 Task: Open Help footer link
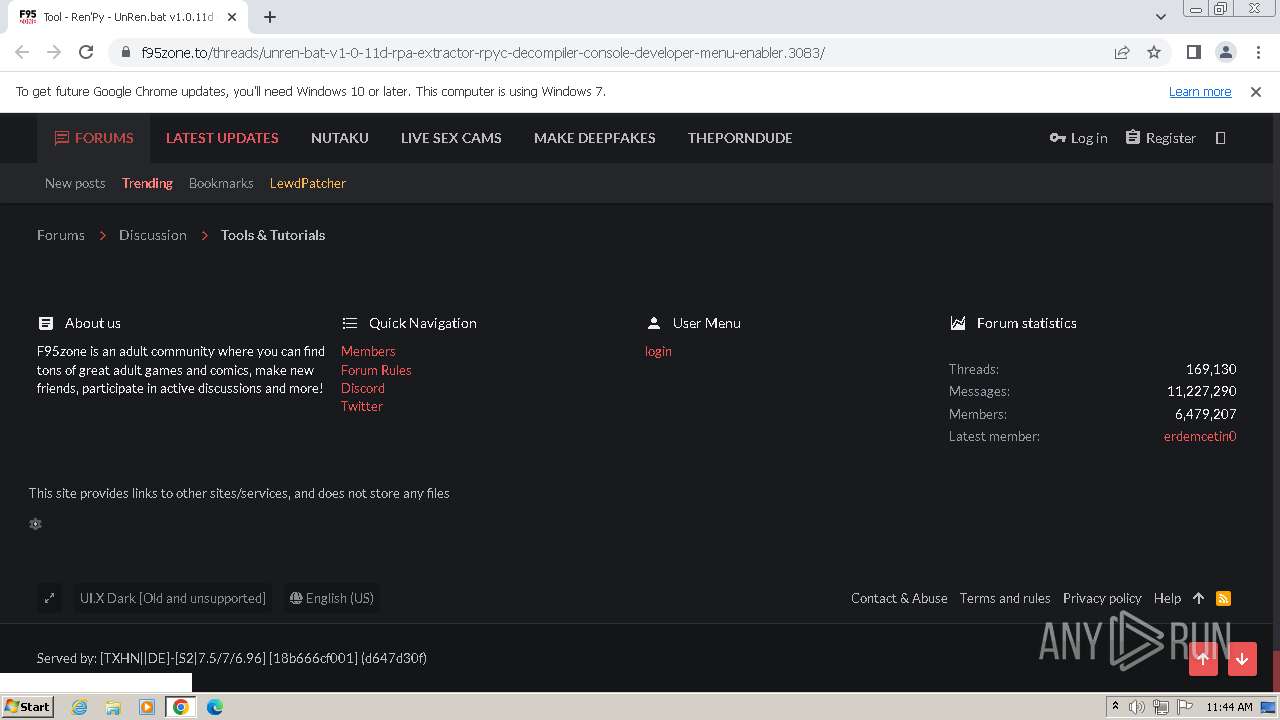point(1167,598)
